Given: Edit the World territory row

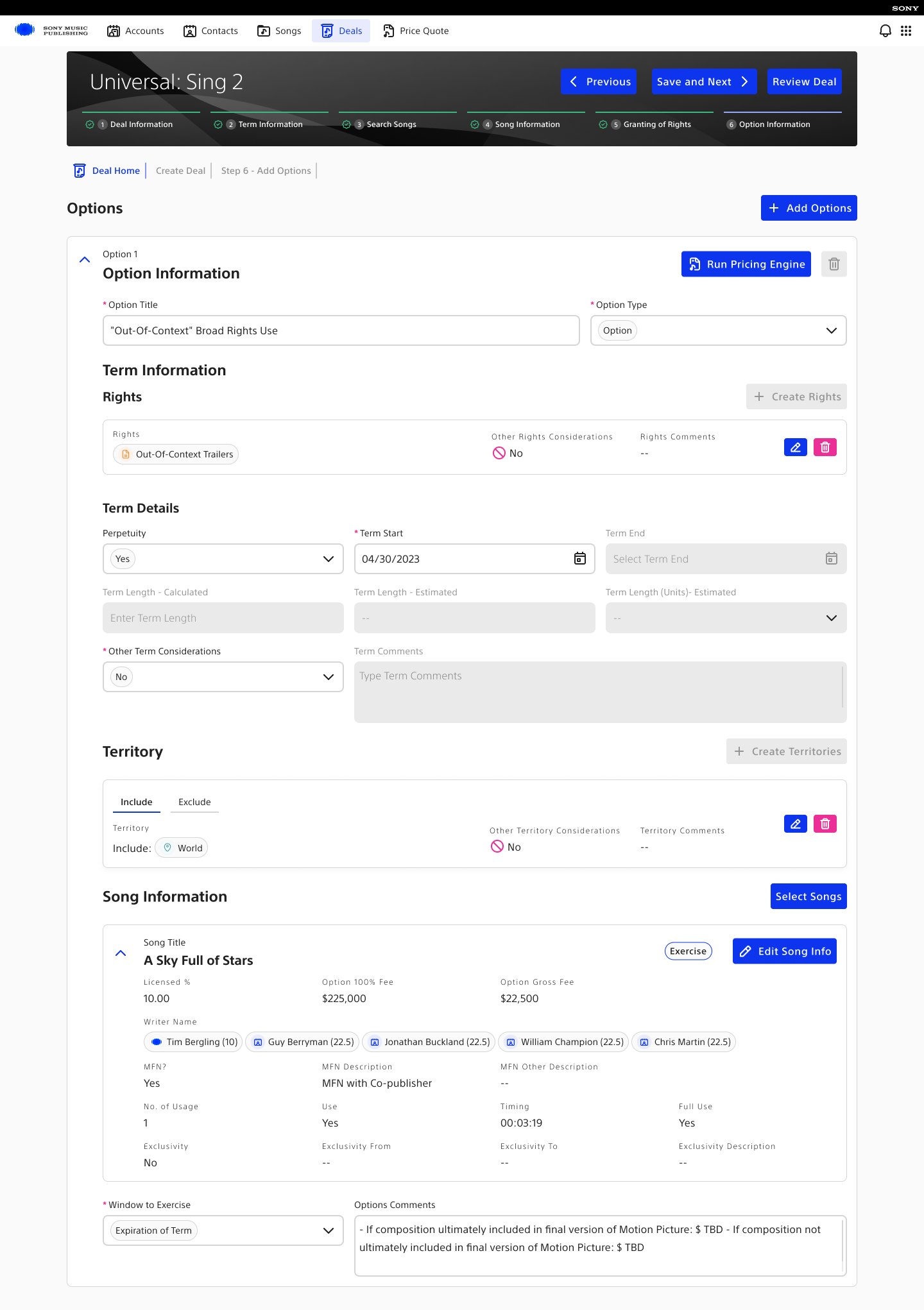Looking at the screenshot, I should pos(796,824).
